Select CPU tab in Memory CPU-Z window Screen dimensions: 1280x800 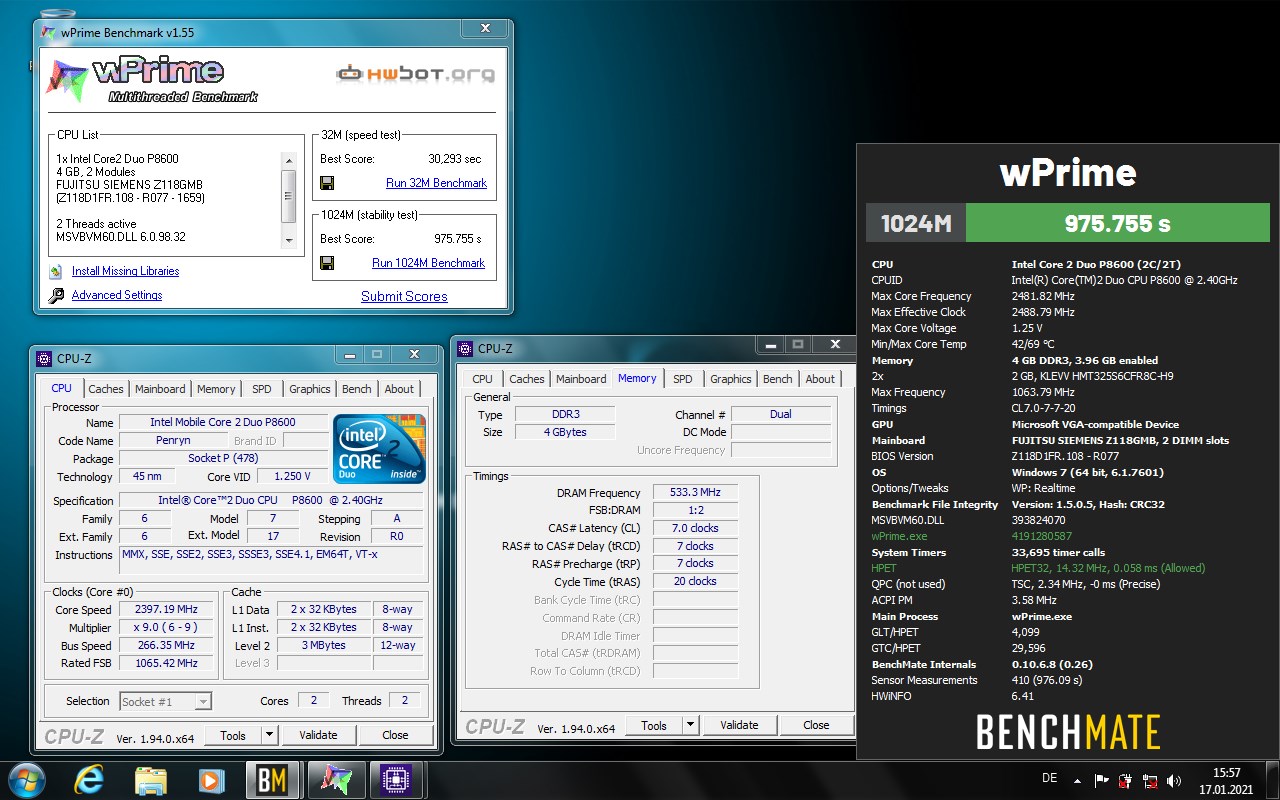tap(482, 379)
